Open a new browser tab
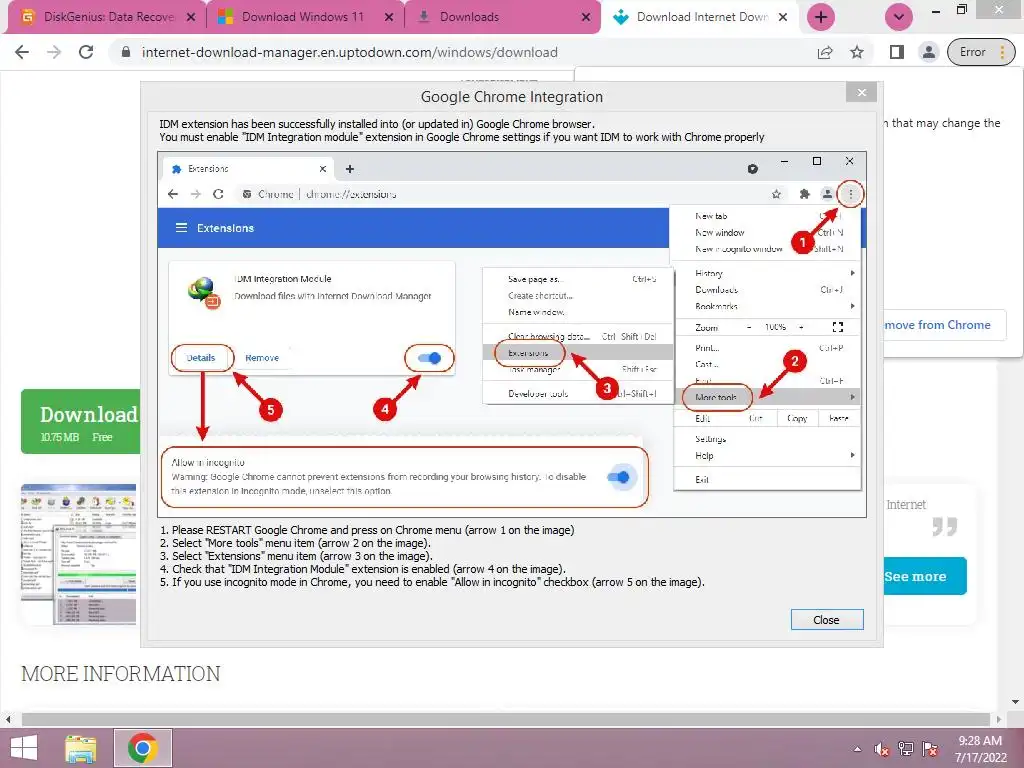The image size is (1024, 768). tap(821, 17)
